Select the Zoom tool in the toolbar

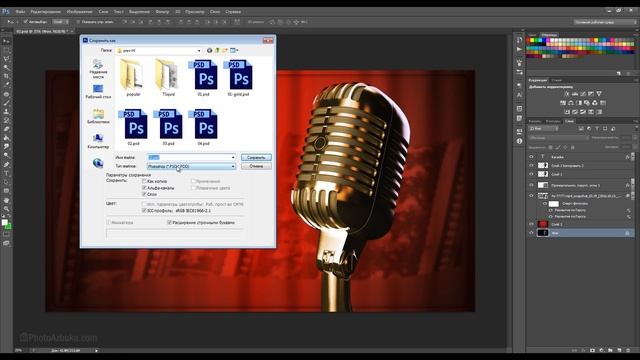[x=6, y=209]
